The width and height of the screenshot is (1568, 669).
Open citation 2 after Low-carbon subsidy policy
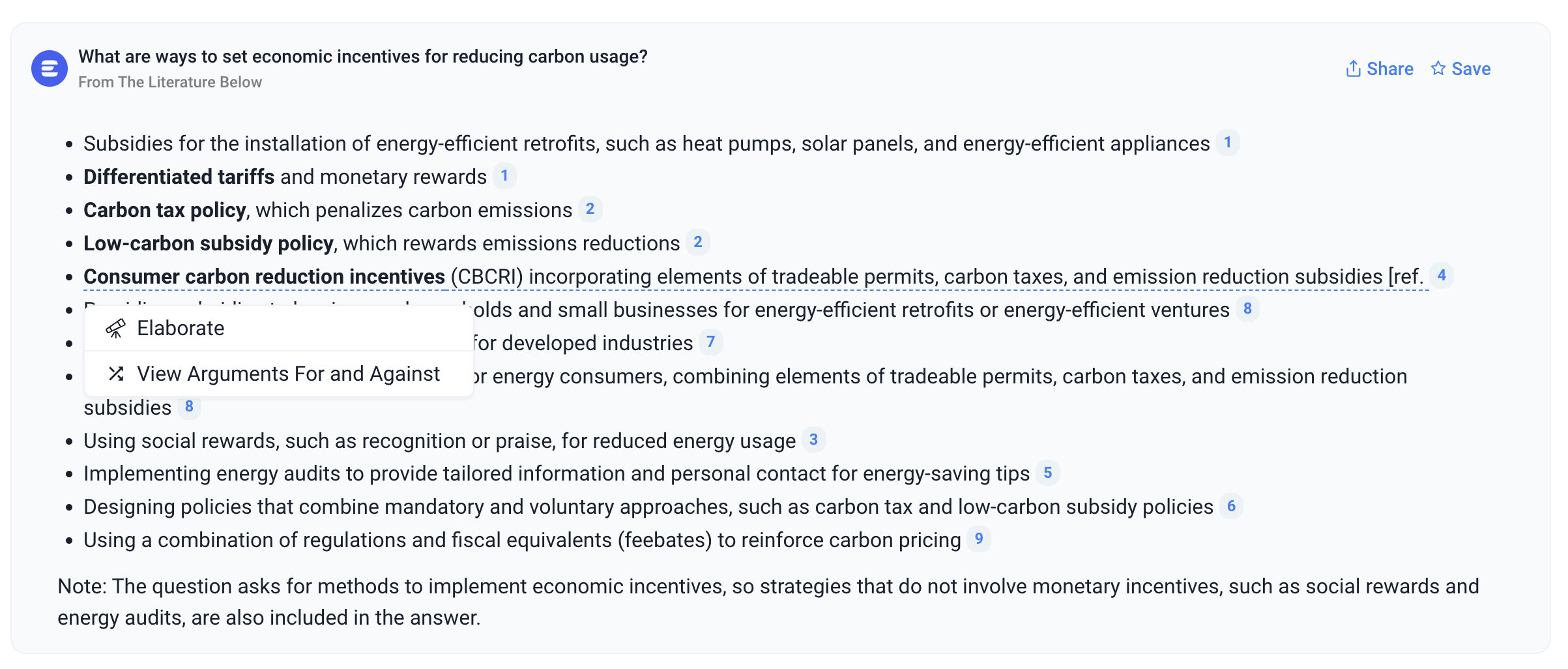tap(697, 243)
